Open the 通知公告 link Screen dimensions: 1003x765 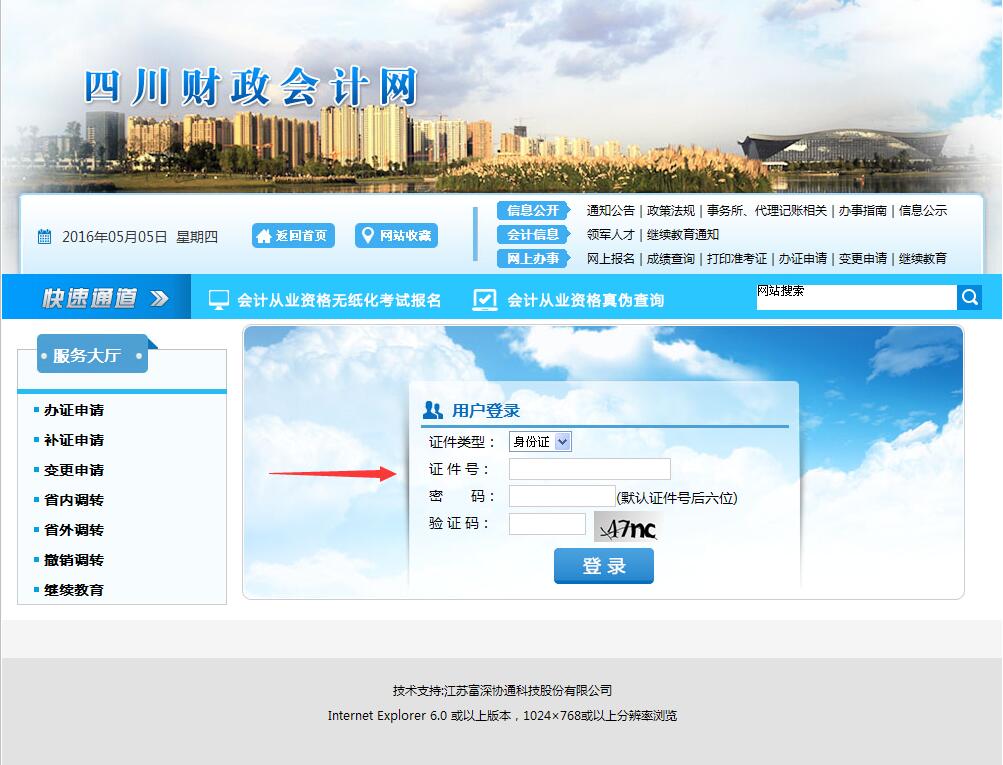click(610, 210)
